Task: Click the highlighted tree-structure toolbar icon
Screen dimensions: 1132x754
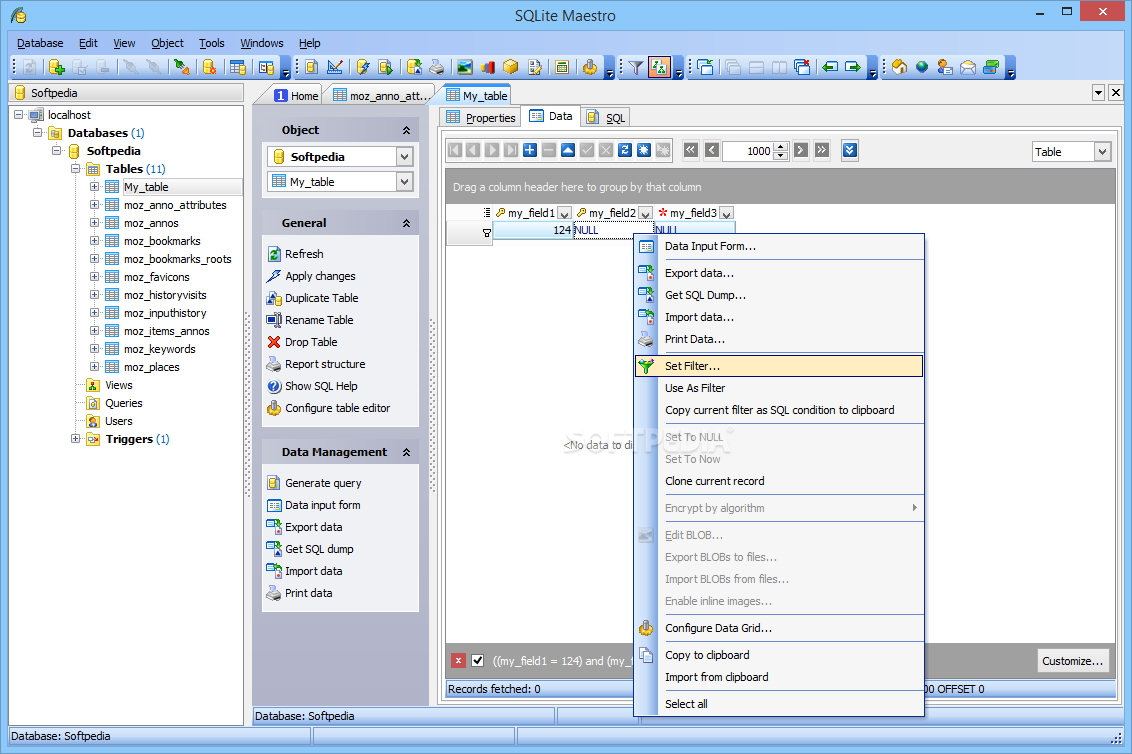Action: pos(659,67)
